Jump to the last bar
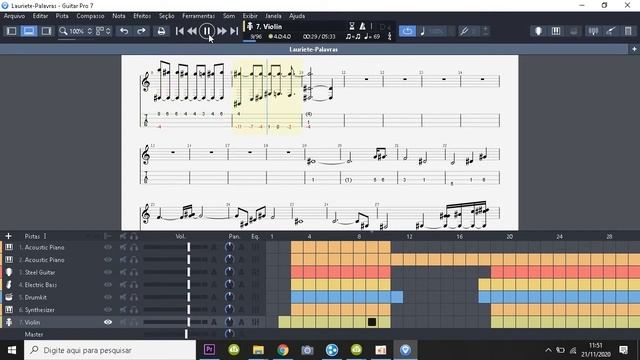This screenshot has width=640, height=360. click(234, 31)
